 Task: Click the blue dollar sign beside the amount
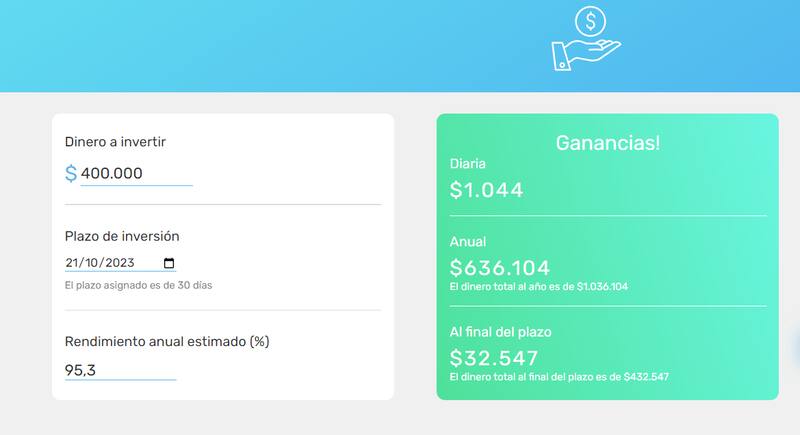[70, 174]
